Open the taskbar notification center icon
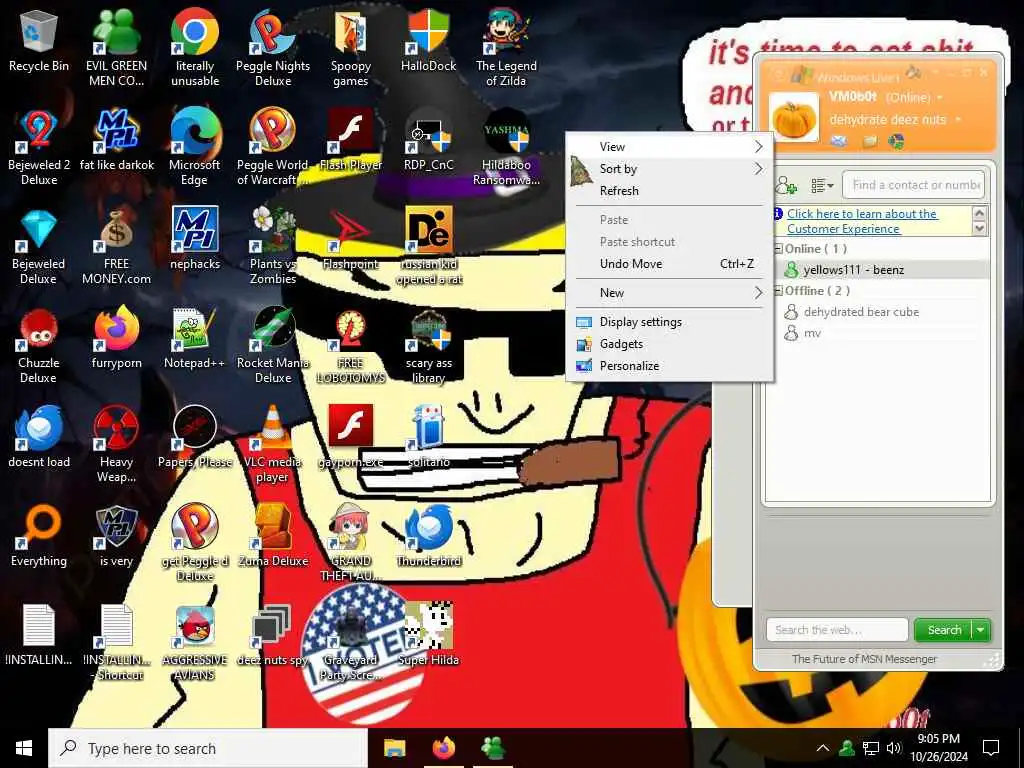 pyautogui.click(x=991, y=748)
